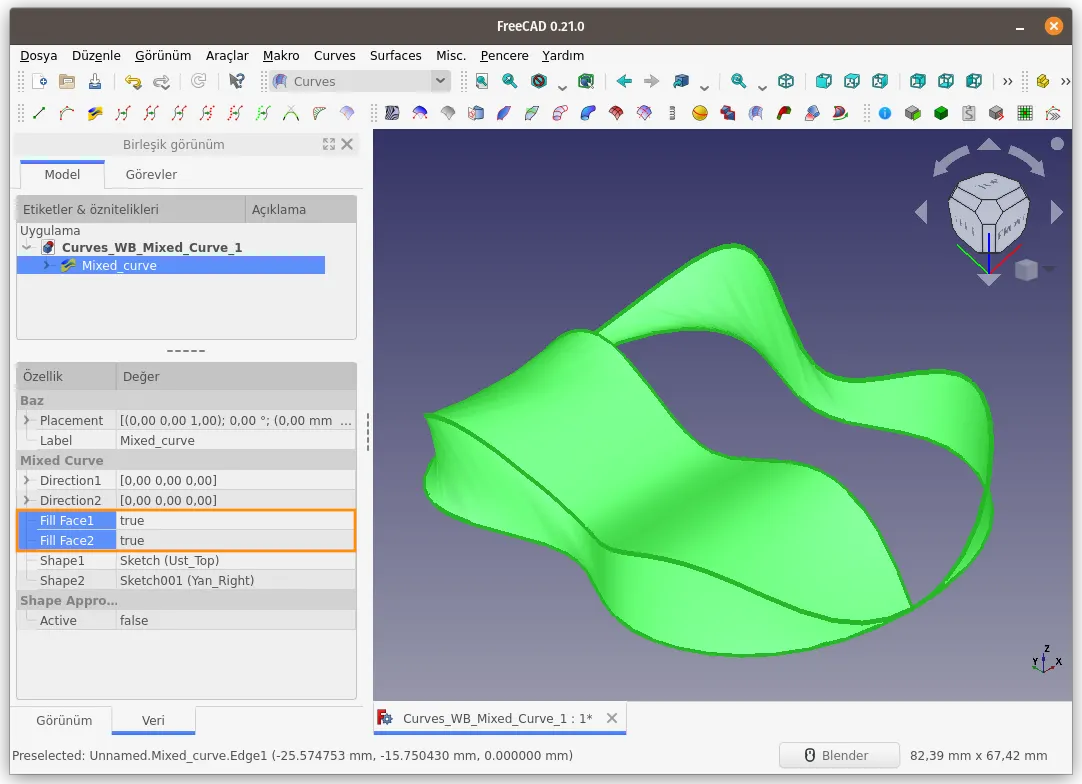The height and width of the screenshot is (784, 1082).
Task: Click the yellow Part icon near toolbar end
Action: point(1043,81)
